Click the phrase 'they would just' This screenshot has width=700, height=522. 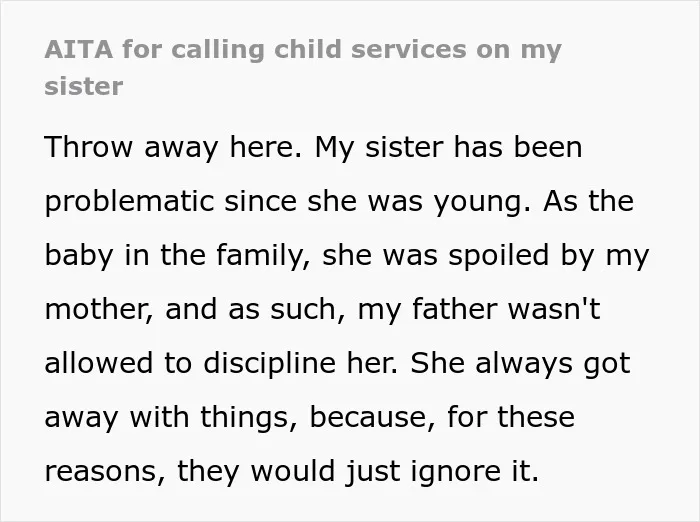tap(288, 472)
